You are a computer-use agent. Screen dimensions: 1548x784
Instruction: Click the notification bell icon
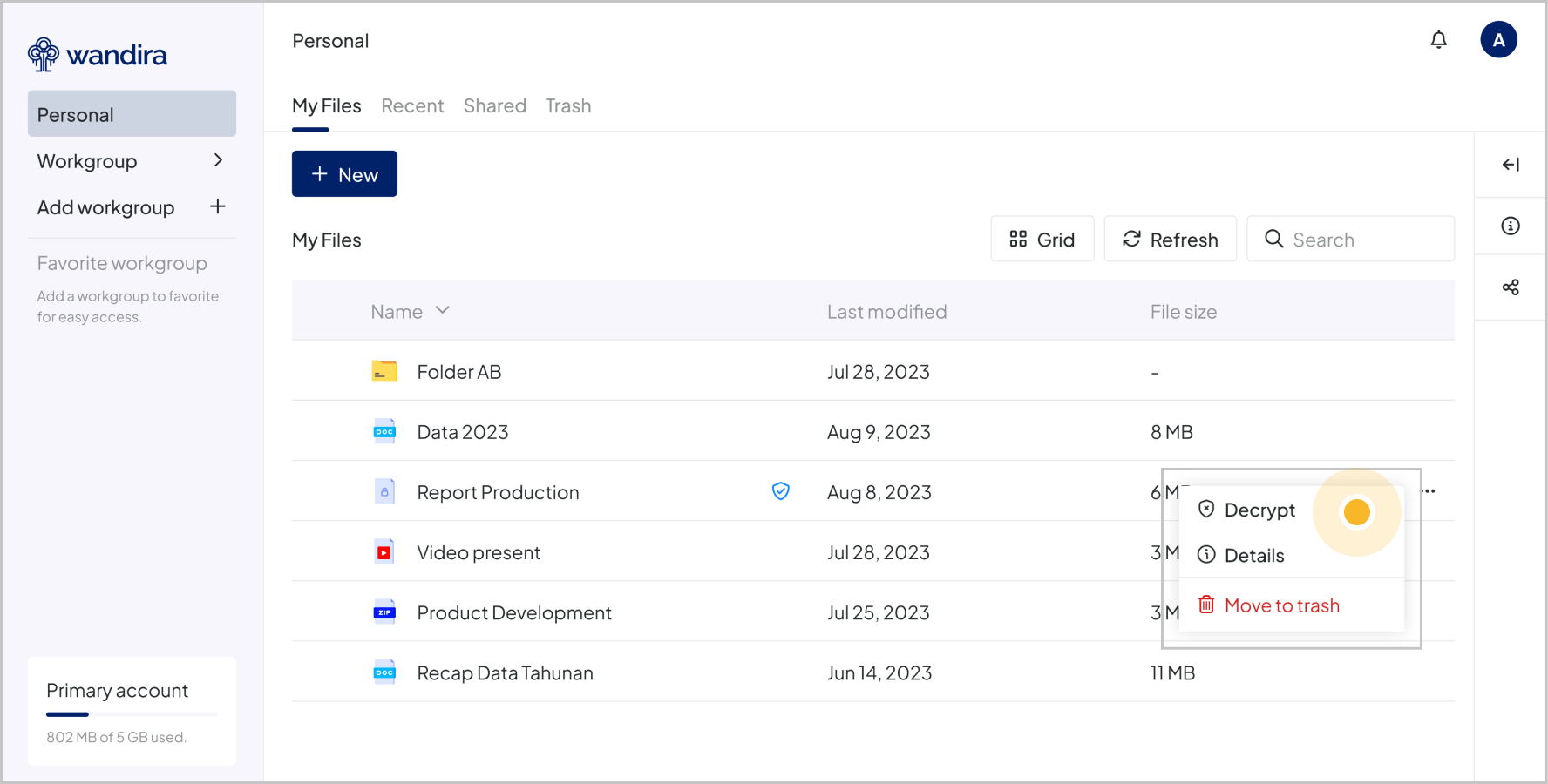click(1438, 40)
